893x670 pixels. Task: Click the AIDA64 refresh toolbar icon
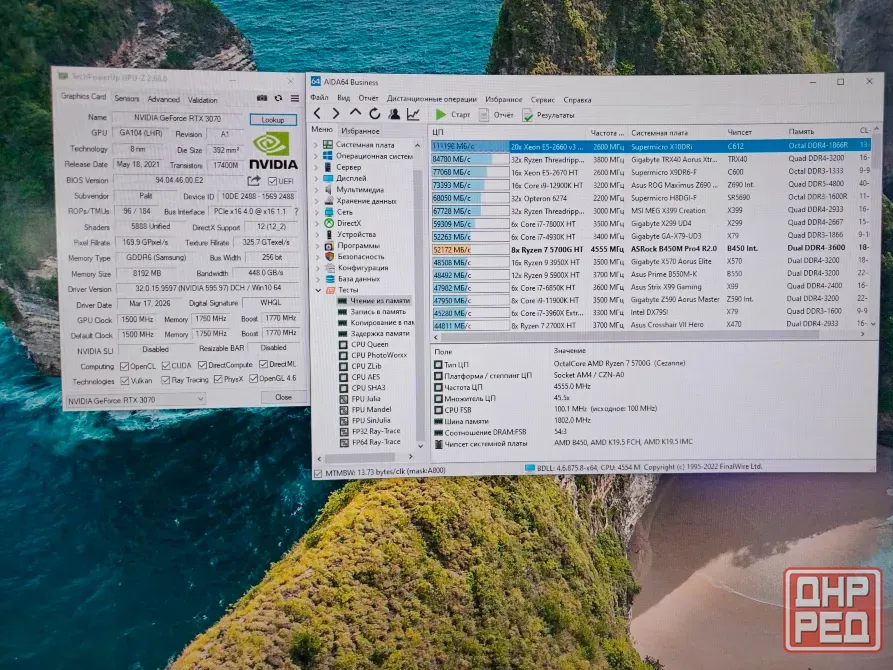[374, 114]
